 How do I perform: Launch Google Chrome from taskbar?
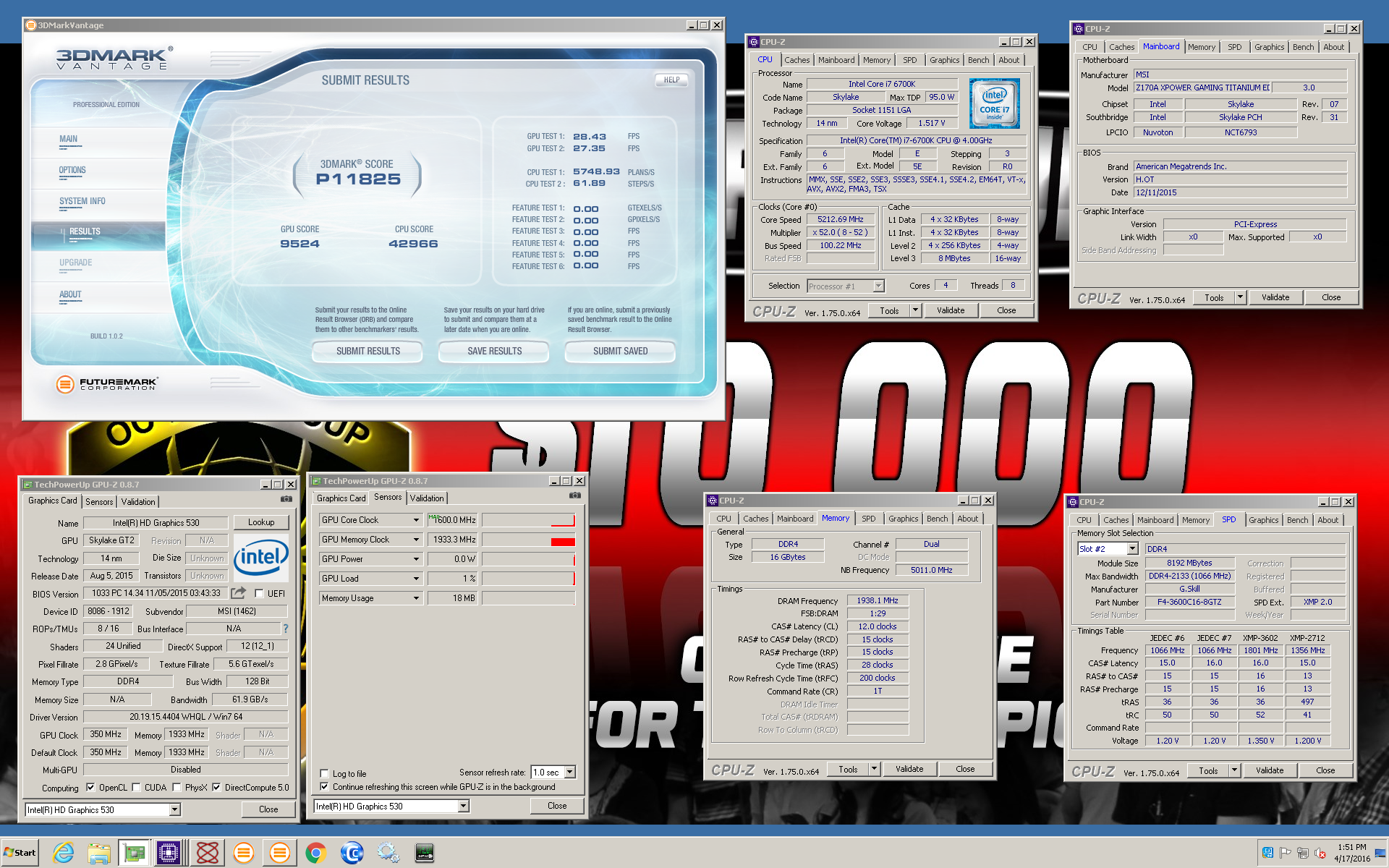click(315, 854)
